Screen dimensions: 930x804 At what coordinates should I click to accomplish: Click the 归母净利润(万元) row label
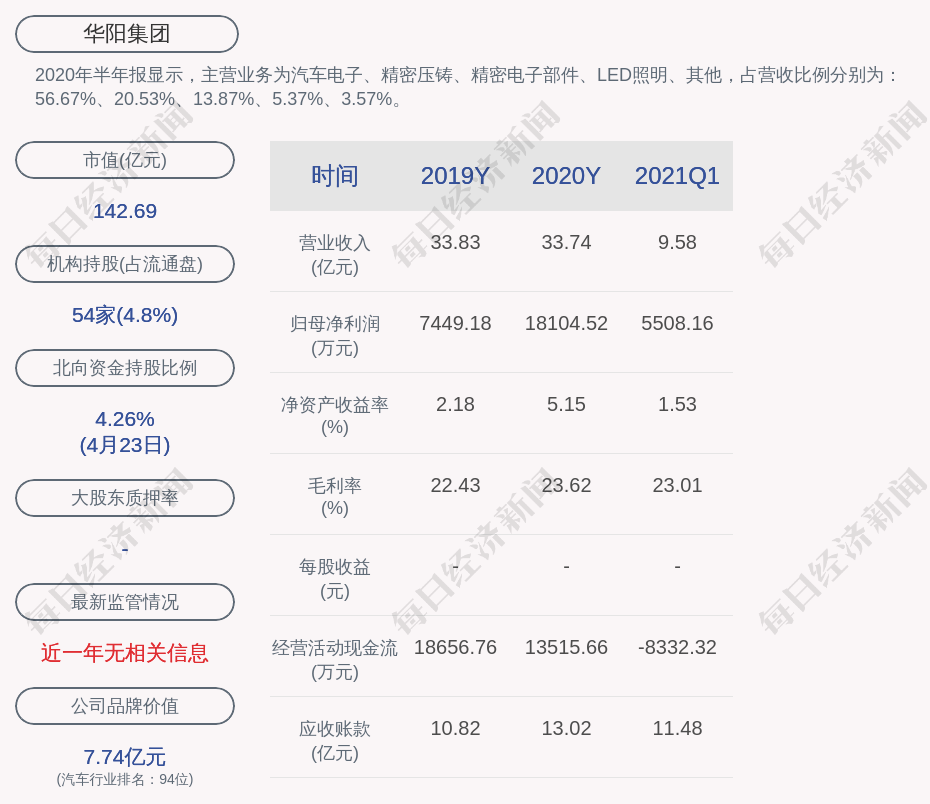(335, 336)
